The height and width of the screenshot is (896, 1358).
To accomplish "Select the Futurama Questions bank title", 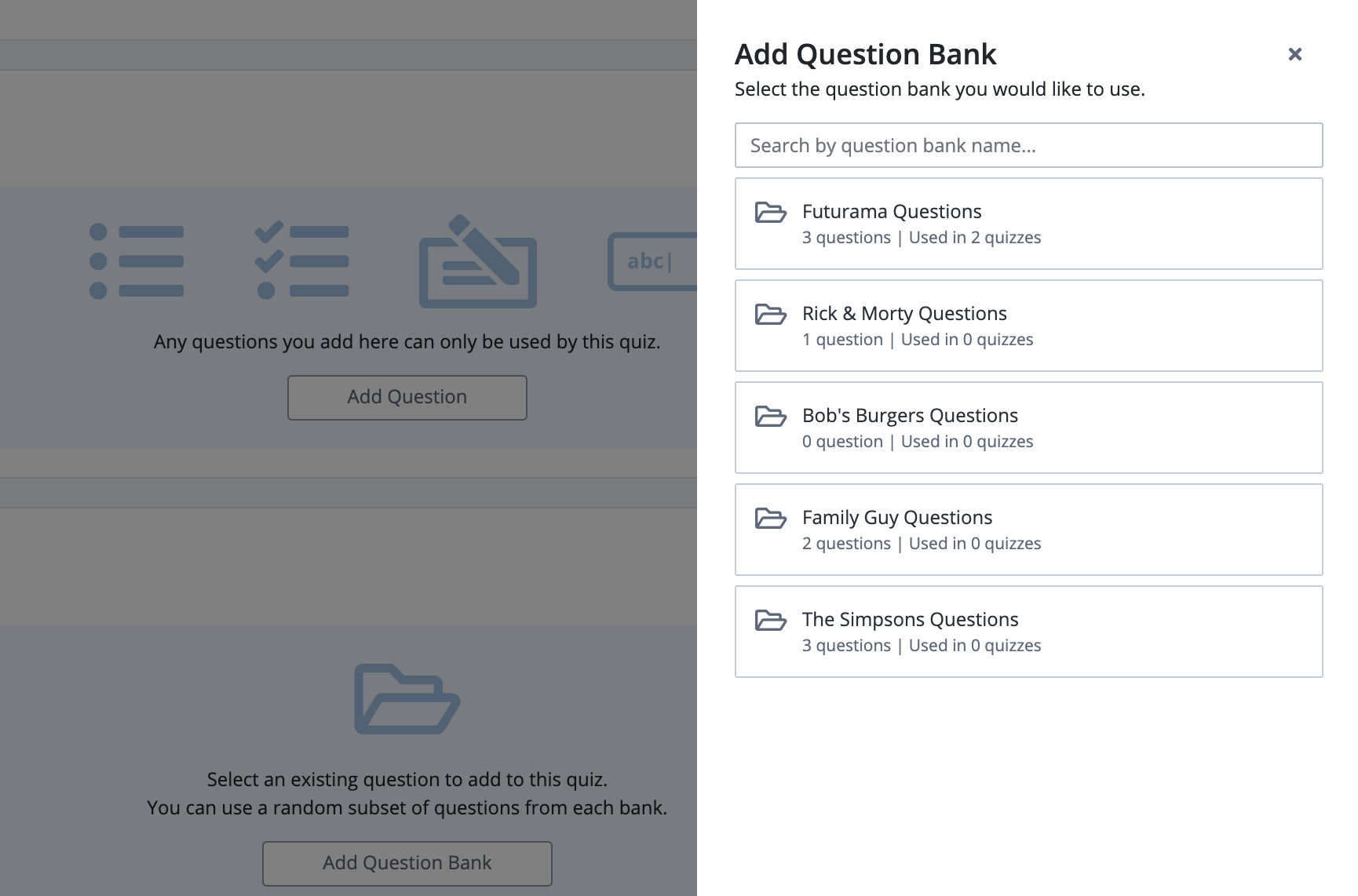I will 892,212.
